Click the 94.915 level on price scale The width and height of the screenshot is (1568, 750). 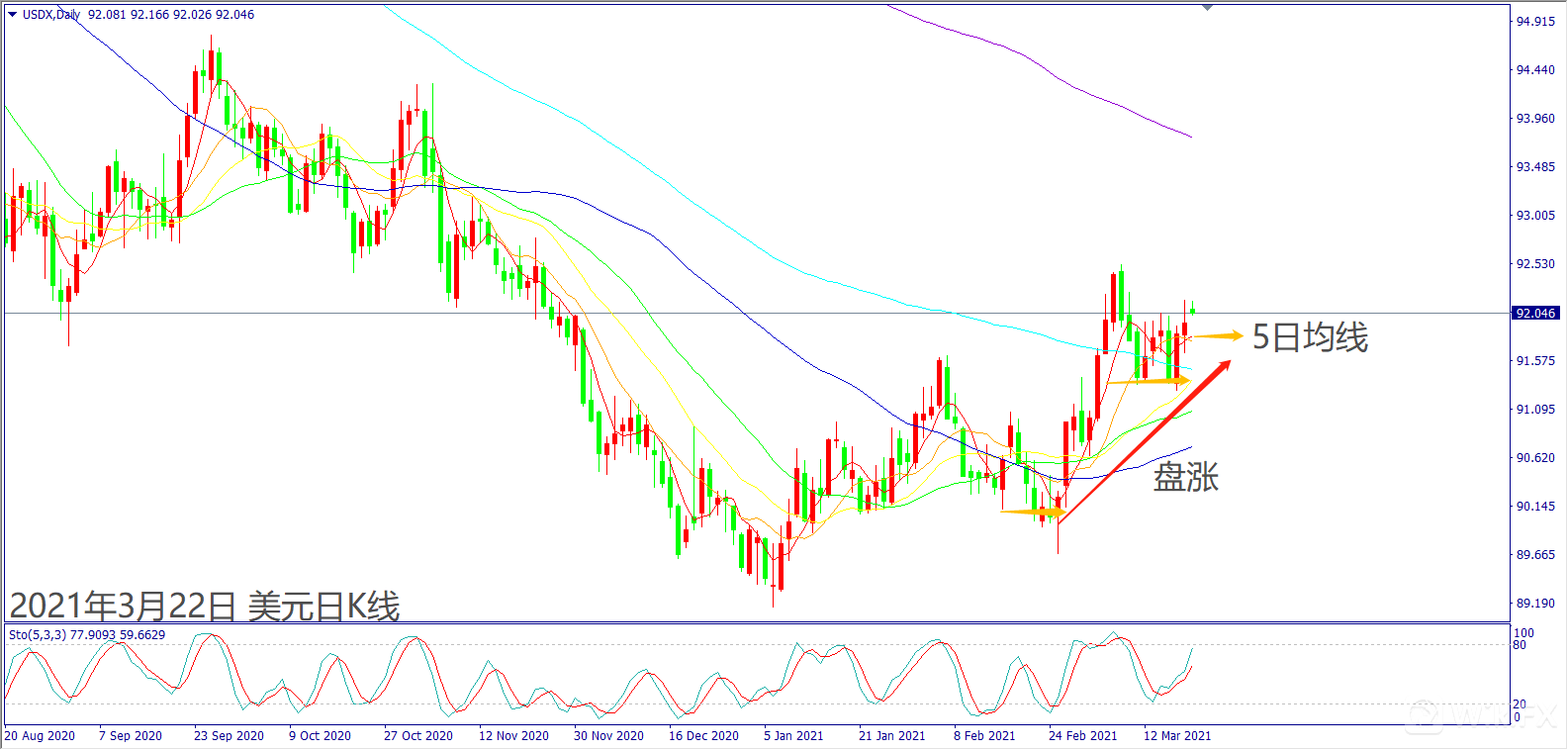1535,22
